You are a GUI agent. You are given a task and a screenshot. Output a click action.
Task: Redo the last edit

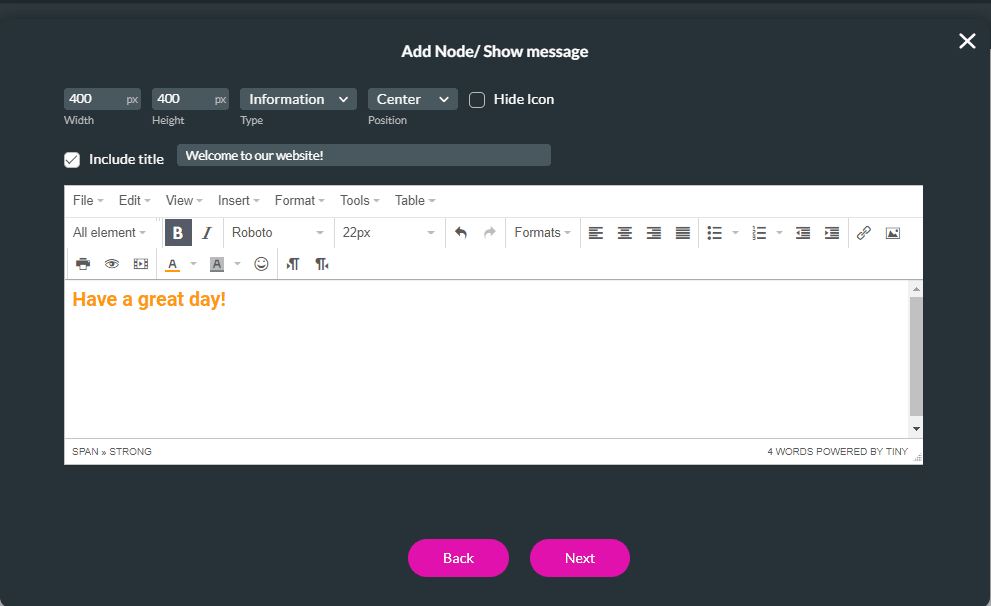[x=487, y=232]
